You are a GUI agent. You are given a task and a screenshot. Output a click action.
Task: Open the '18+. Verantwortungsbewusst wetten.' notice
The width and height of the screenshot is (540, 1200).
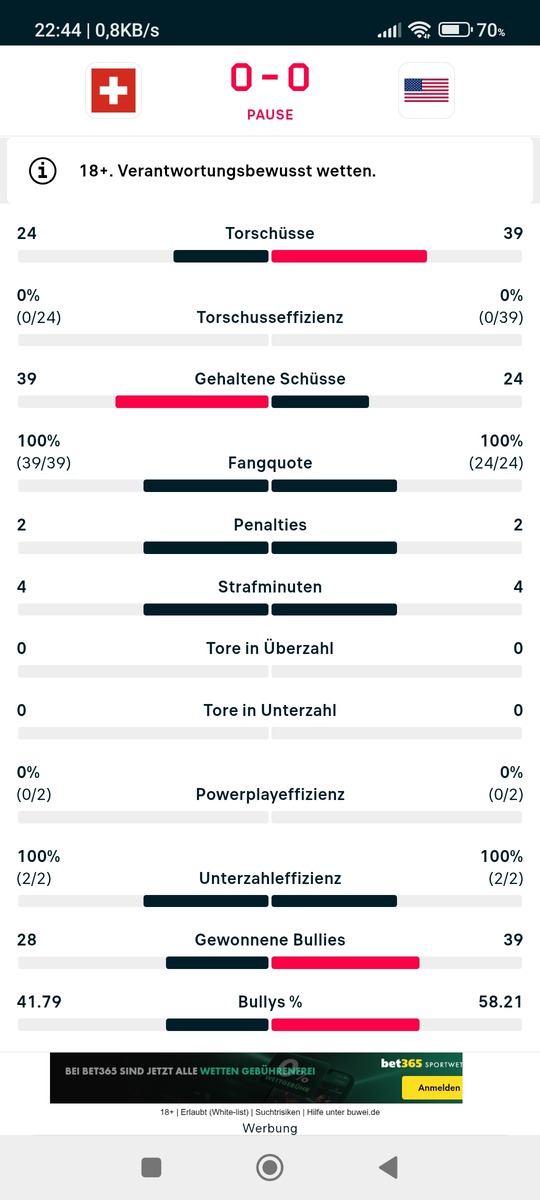(x=270, y=171)
